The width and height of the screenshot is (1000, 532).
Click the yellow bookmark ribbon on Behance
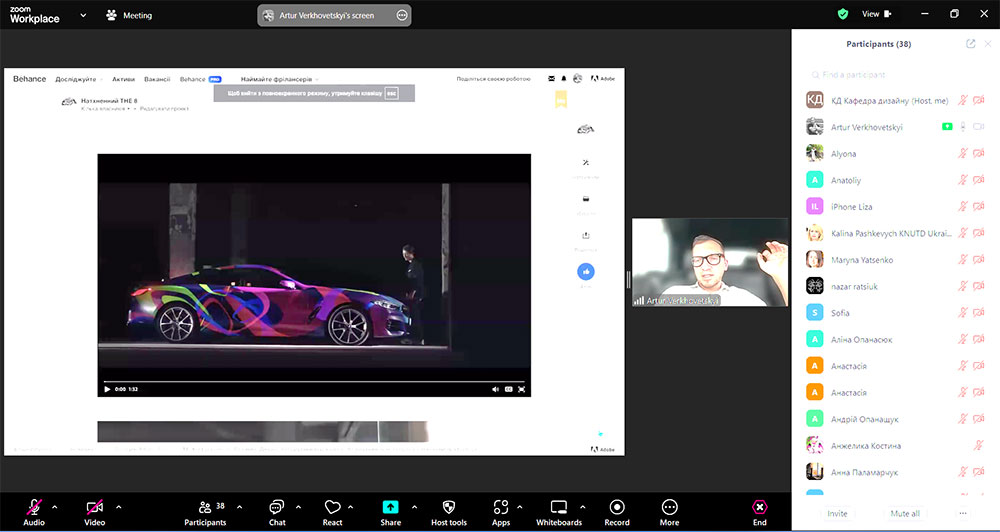pyautogui.click(x=561, y=99)
